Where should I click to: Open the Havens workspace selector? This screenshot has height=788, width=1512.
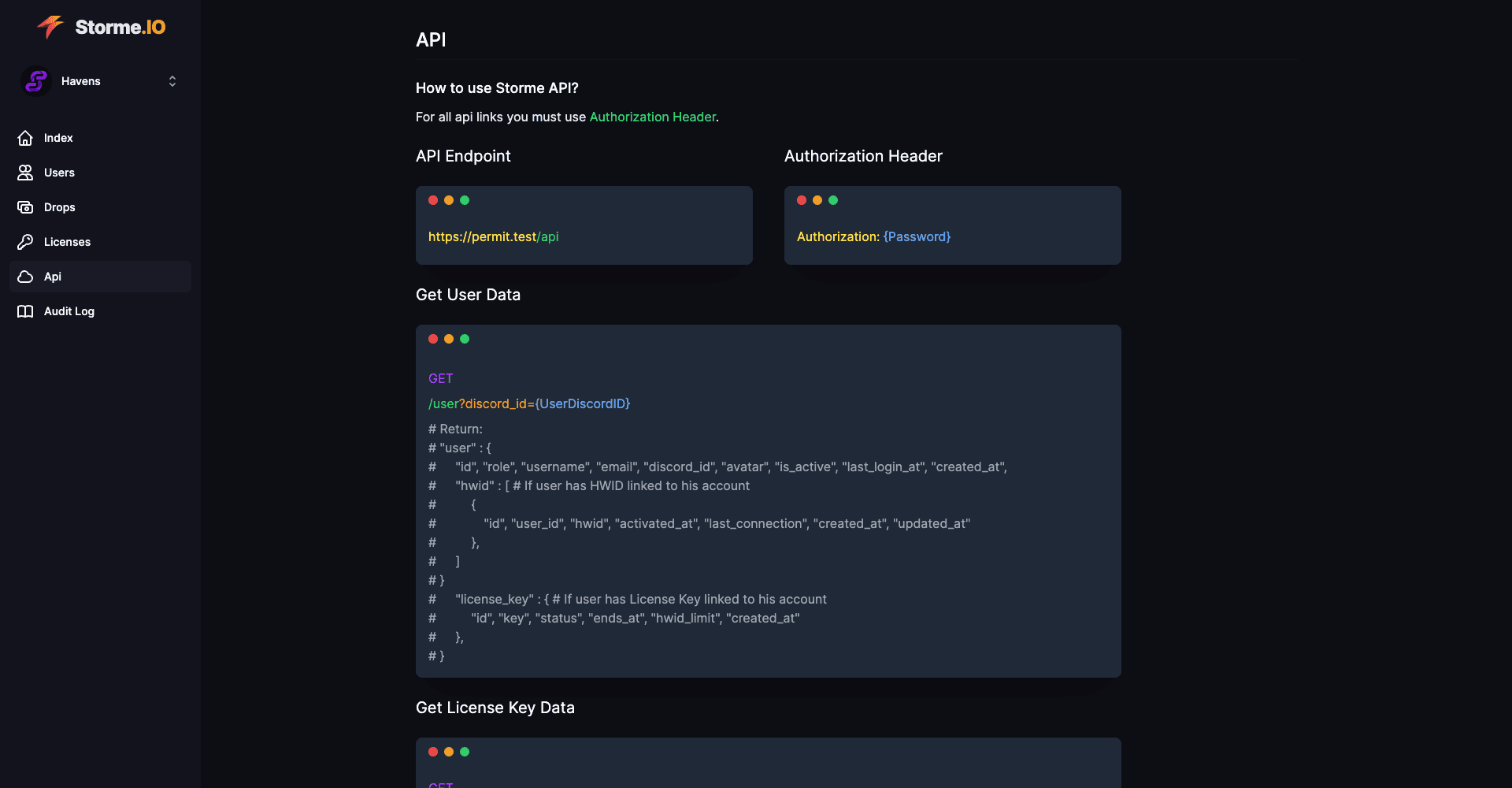tap(81, 81)
